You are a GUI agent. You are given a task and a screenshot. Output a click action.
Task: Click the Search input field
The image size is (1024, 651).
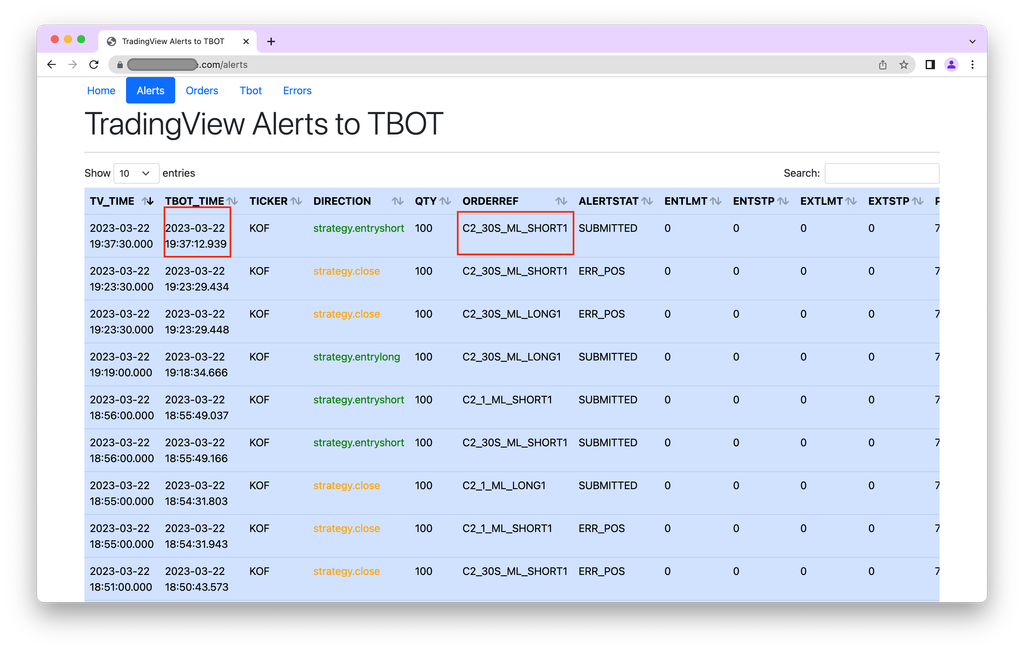click(x=882, y=173)
